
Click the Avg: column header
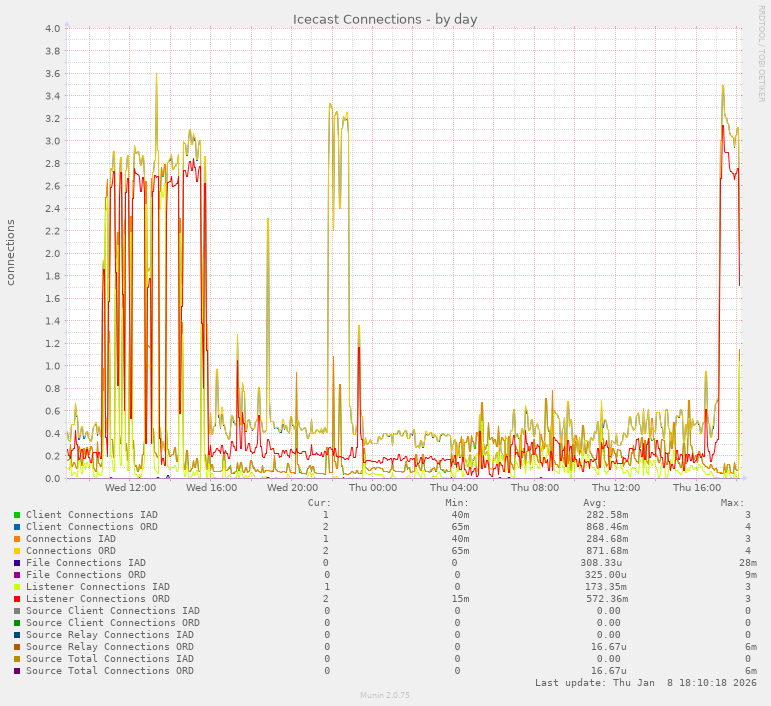coord(595,503)
